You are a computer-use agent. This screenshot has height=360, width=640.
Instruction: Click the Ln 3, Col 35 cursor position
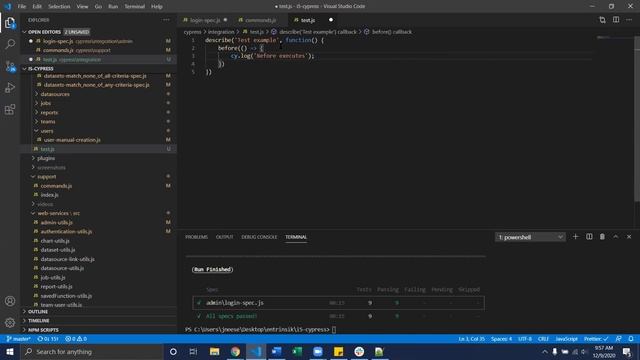(471, 339)
